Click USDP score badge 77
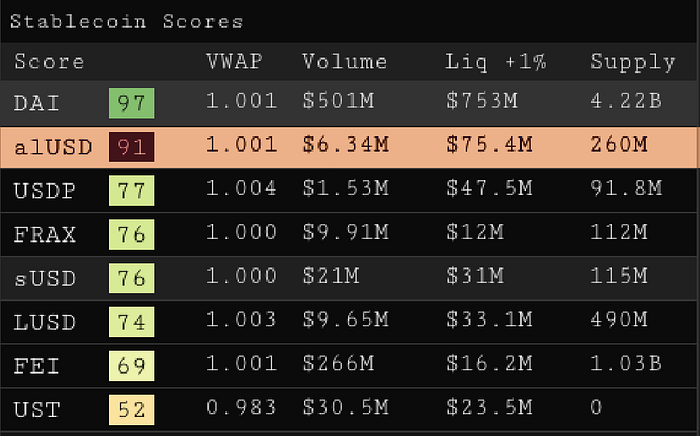The width and height of the screenshot is (700, 436). (x=132, y=191)
